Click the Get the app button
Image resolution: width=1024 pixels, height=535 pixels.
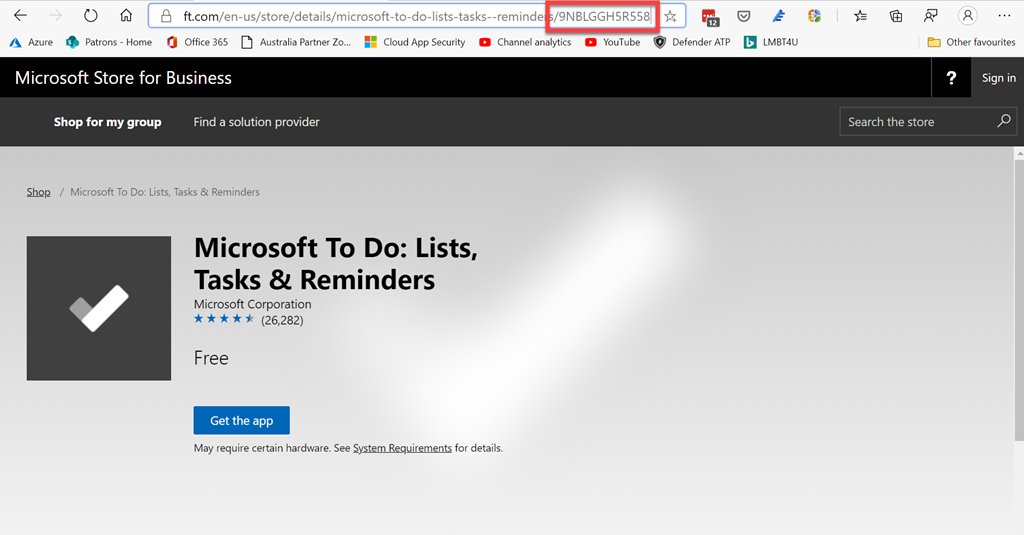point(241,421)
